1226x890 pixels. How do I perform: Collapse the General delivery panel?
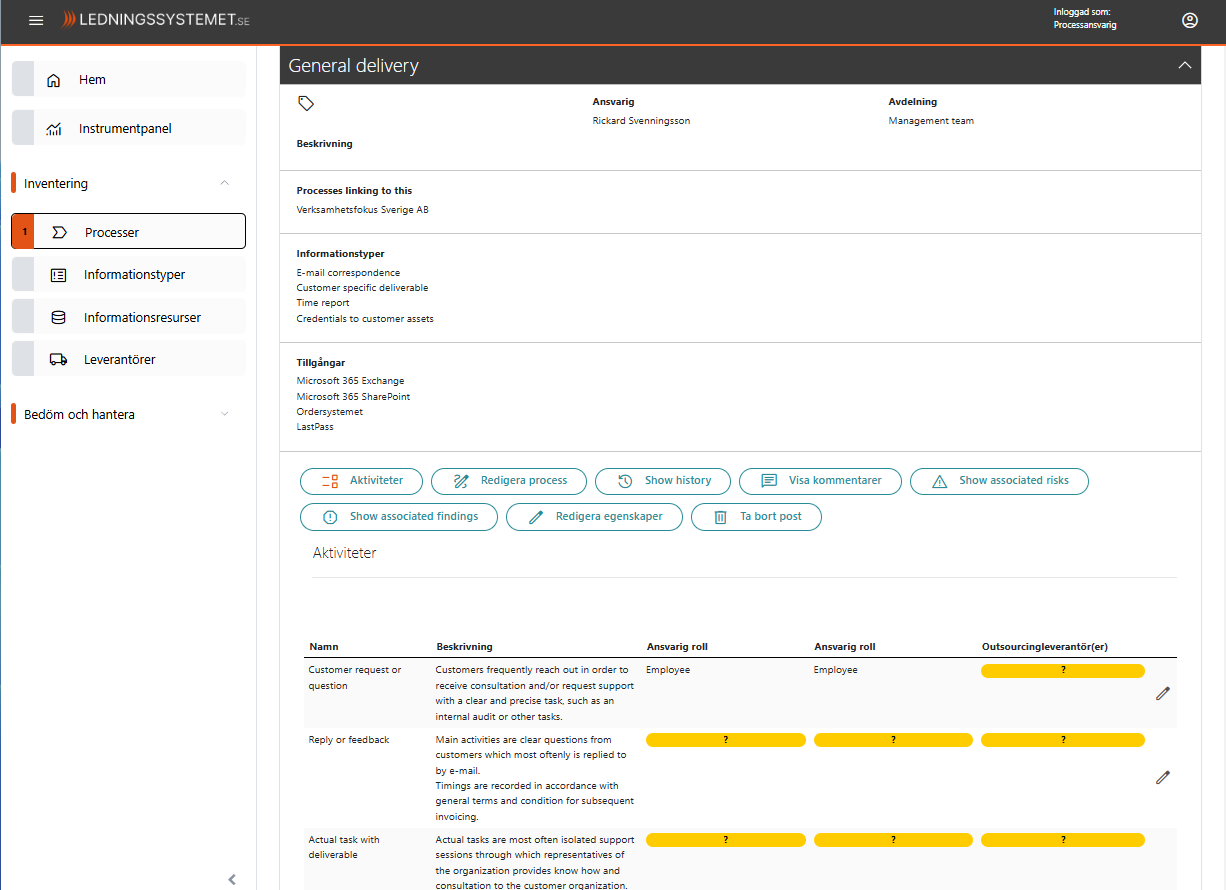click(x=1184, y=65)
